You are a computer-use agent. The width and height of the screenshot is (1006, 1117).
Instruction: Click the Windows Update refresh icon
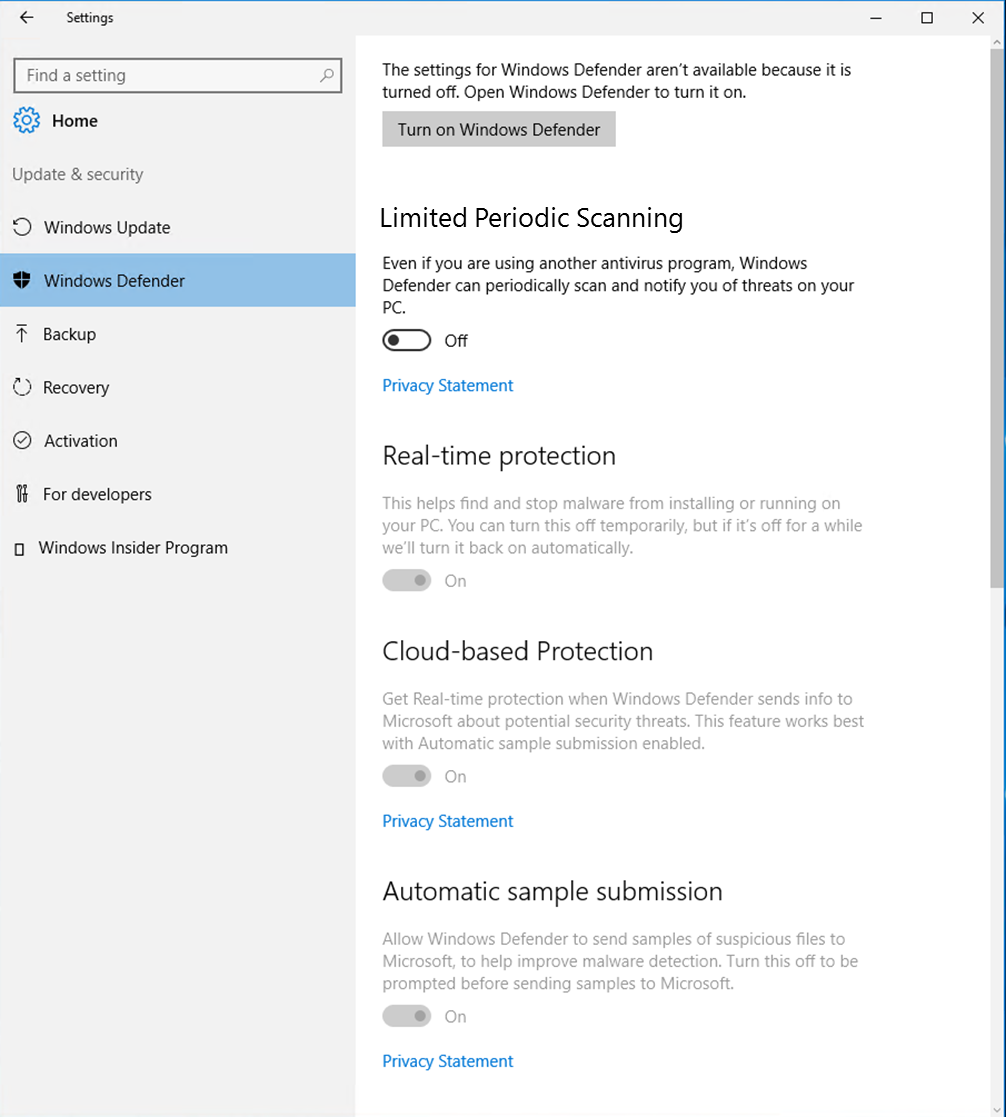point(22,227)
